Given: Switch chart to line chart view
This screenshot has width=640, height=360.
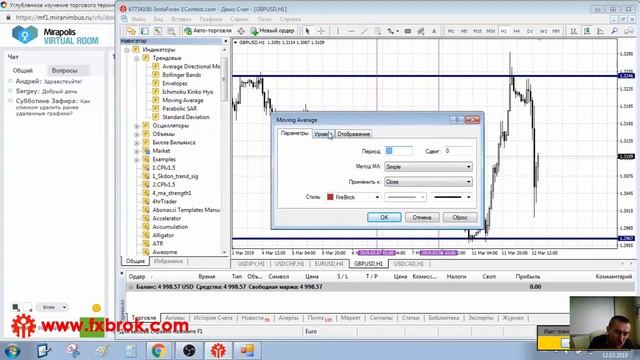Looking at the screenshot, I should (600, 31).
